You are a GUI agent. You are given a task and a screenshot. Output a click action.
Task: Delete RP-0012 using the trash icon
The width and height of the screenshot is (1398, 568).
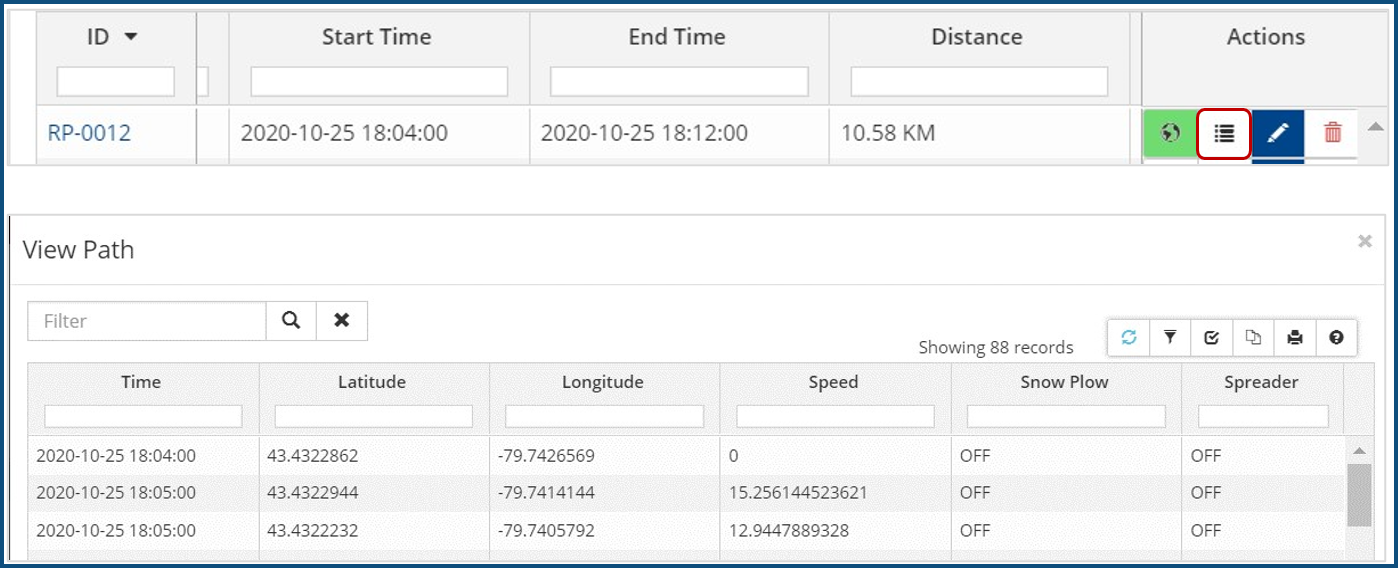tap(1332, 133)
